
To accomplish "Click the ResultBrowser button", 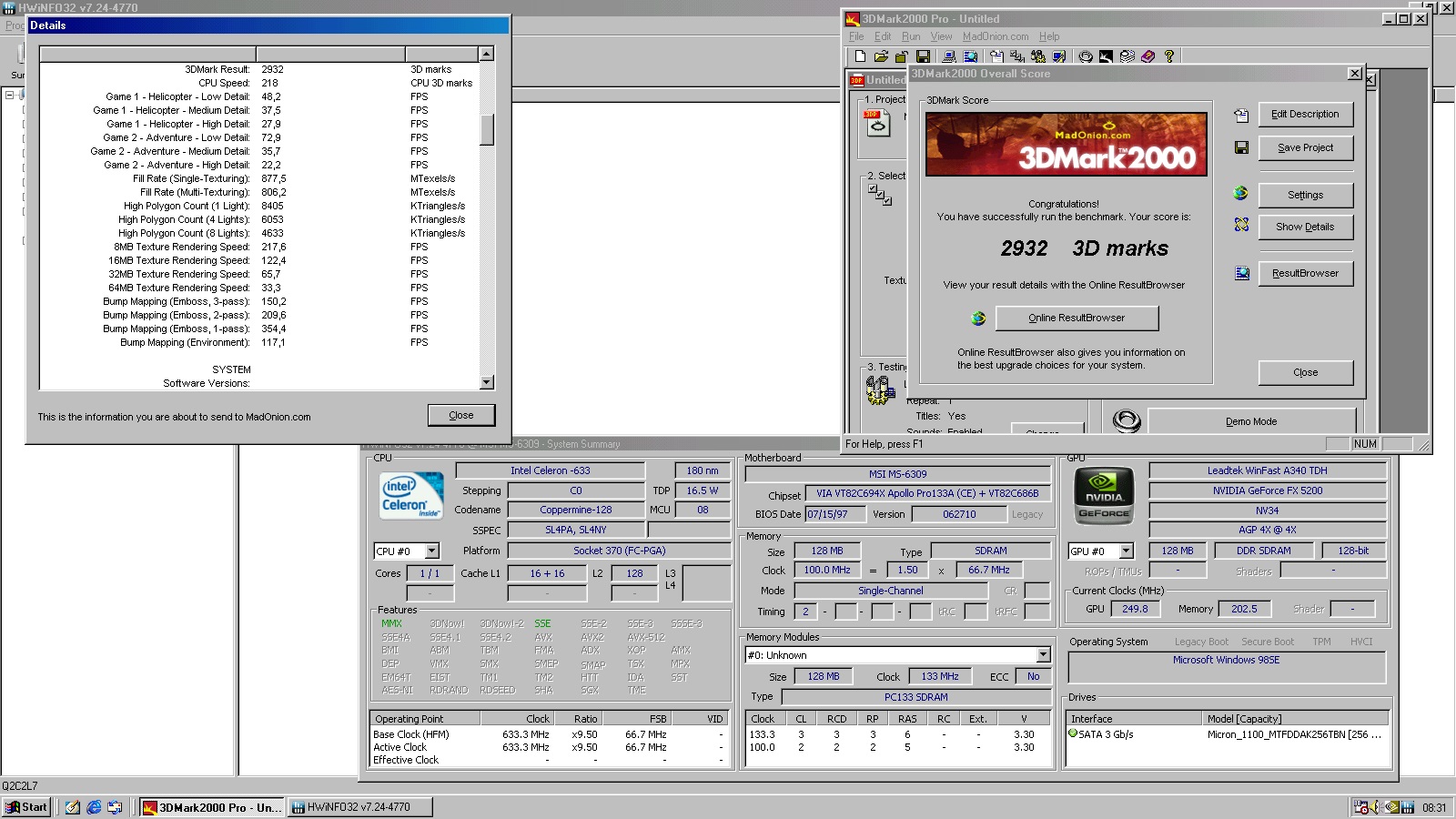I will tap(1305, 273).
